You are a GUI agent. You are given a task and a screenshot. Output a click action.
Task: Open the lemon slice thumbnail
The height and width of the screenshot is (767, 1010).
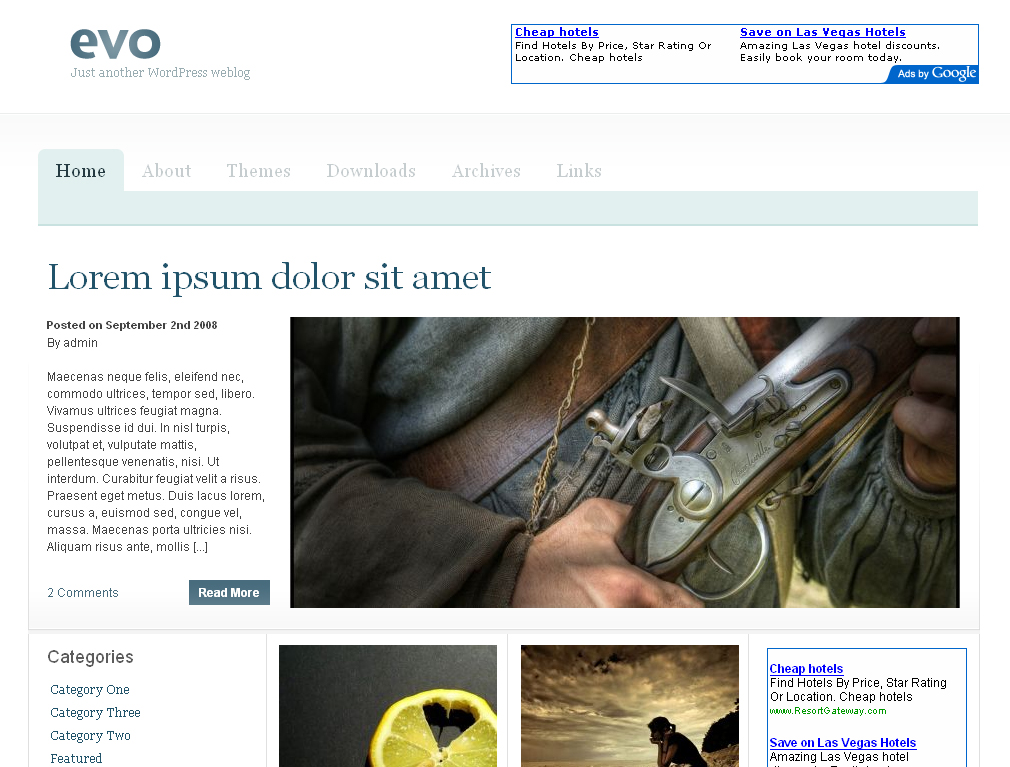point(388,706)
